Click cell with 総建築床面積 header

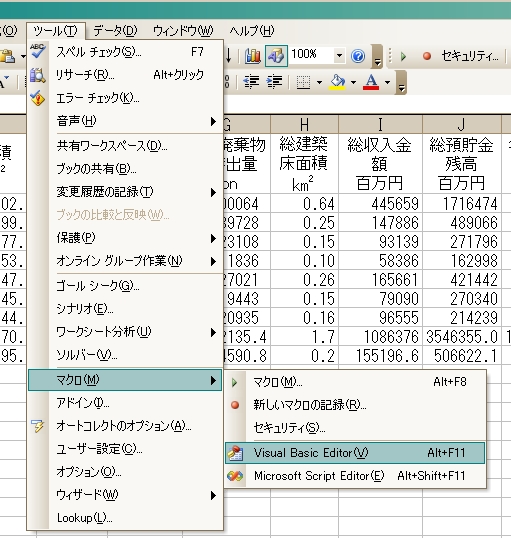click(x=304, y=163)
